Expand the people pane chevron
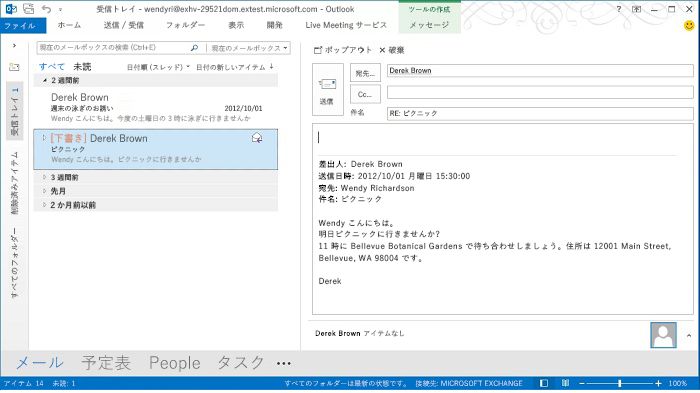This screenshot has height=393, width=700. coord(689,335)
